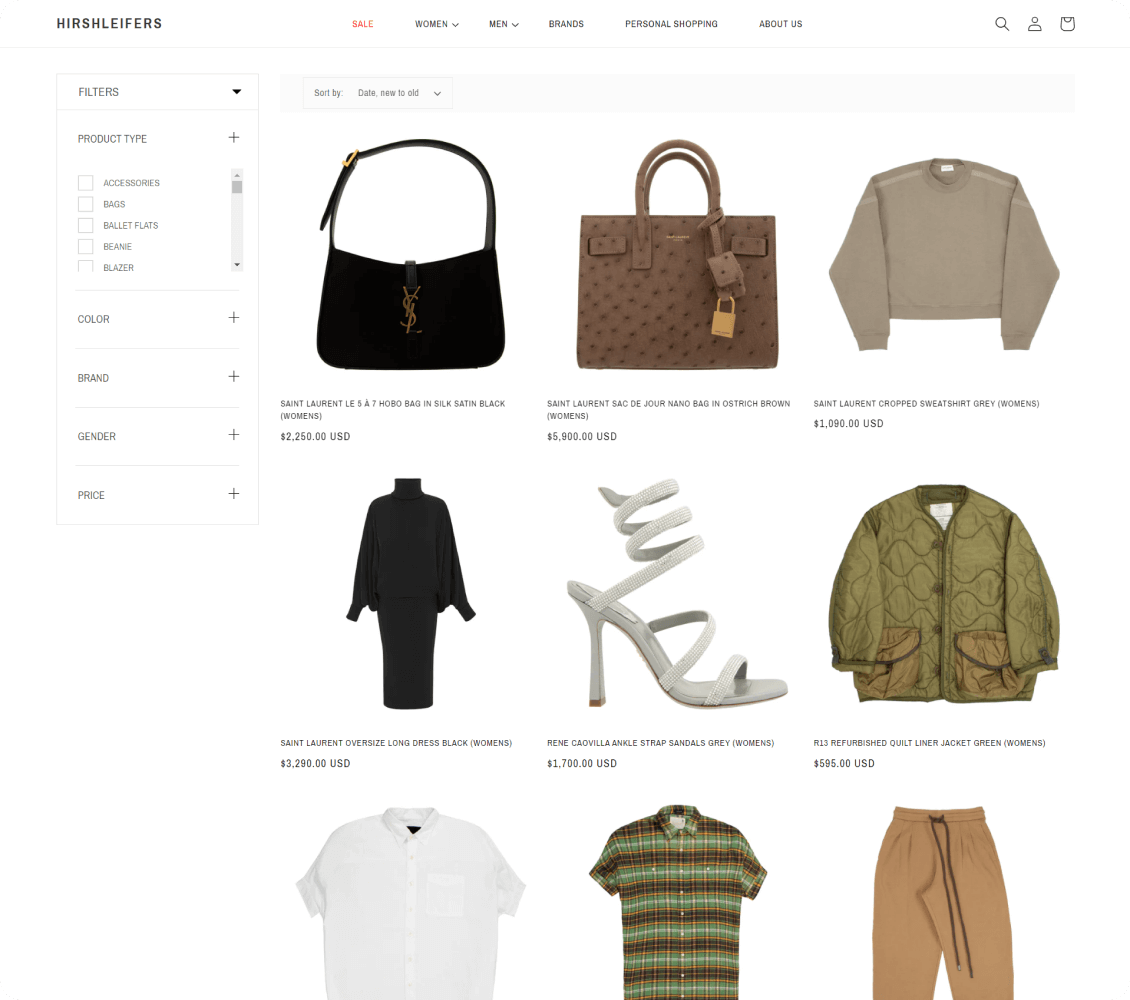
Task: Expand the Women navigation menu
Action: (x=436, y=24)
